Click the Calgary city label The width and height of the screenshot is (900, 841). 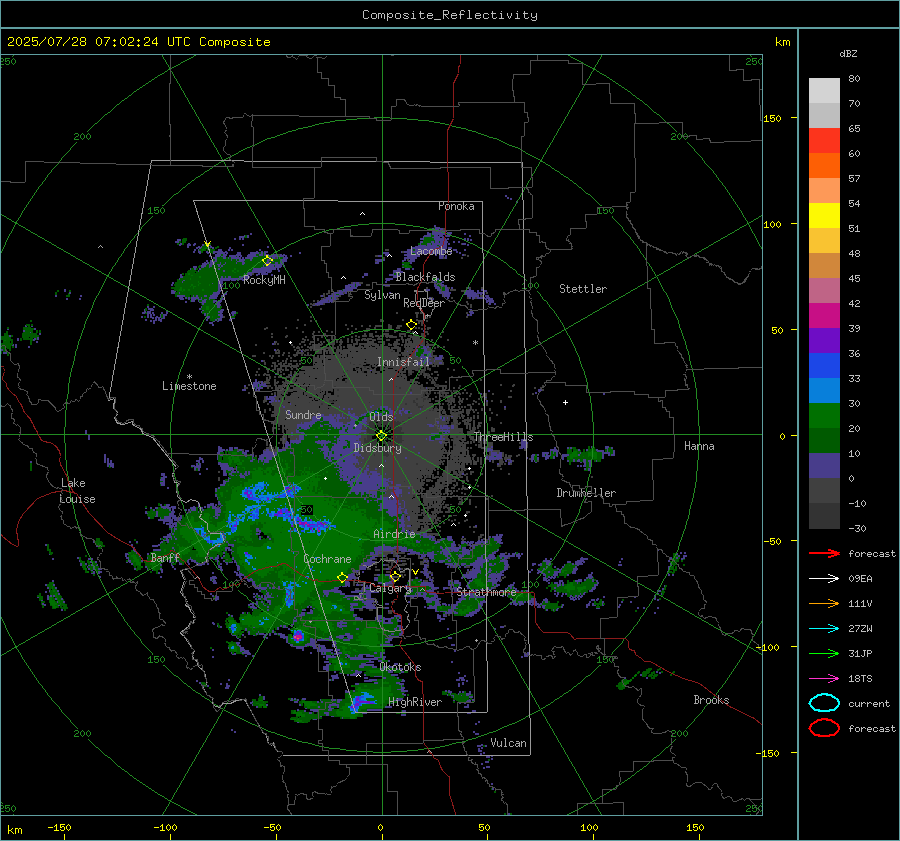point(390,588)
